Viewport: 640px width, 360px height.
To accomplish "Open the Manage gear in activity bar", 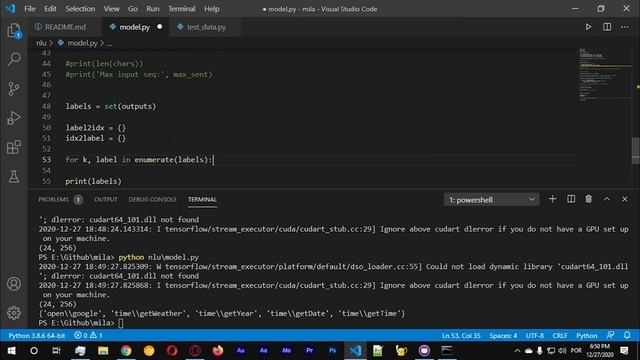I will [14, 313].
